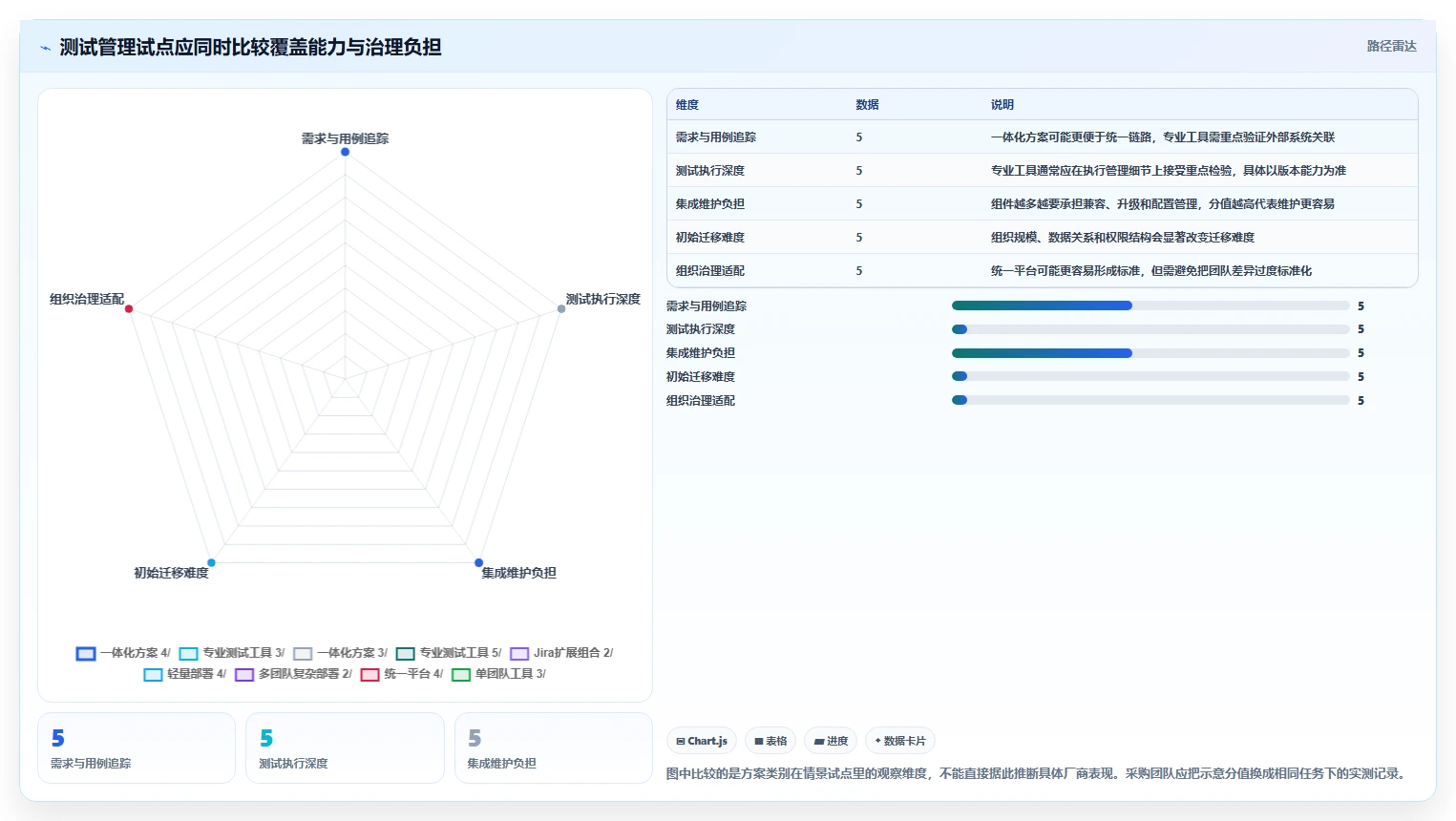The width and height of the screenshot is (1456, 821).
Task: Click the red radar point at 组织治理适配
Action: point(129,308)
